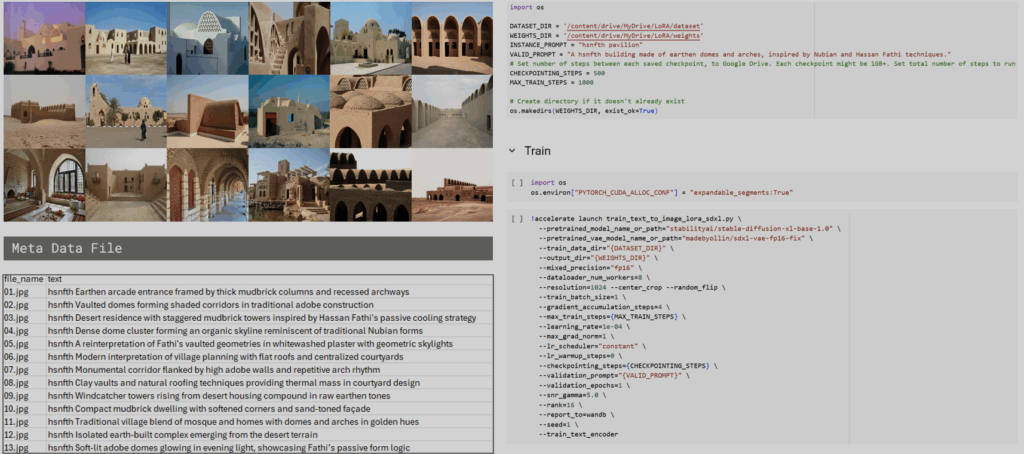Select the white dome with lattice skylight image

208,38
